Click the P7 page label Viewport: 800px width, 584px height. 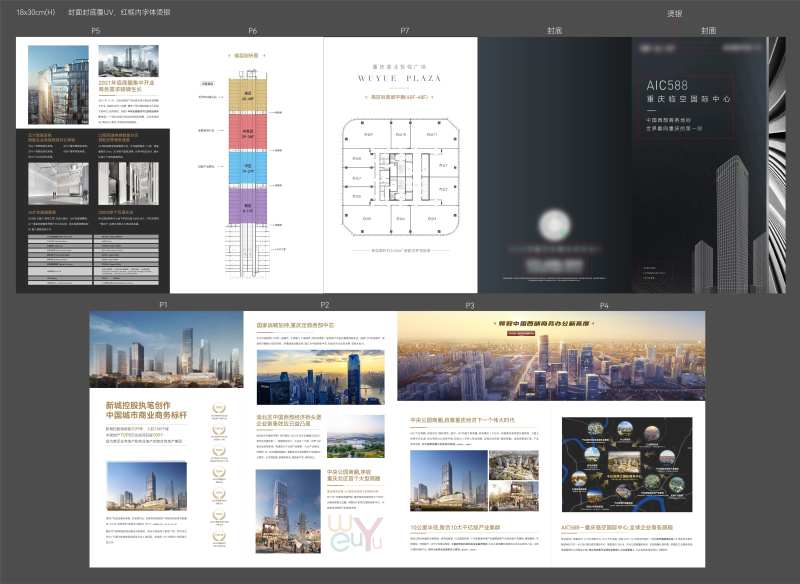[x=404, y=31]
